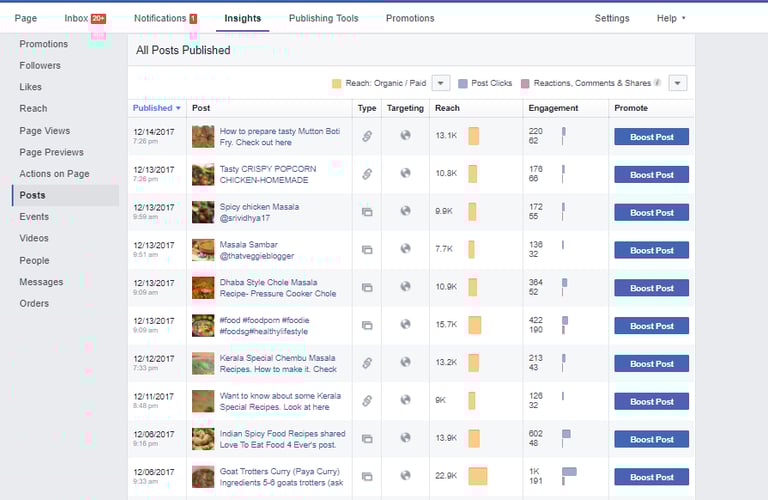Click globe targeting icon for Spicy chicken Masala
This screenshot has height=500, width=768.
pos(405,211)
